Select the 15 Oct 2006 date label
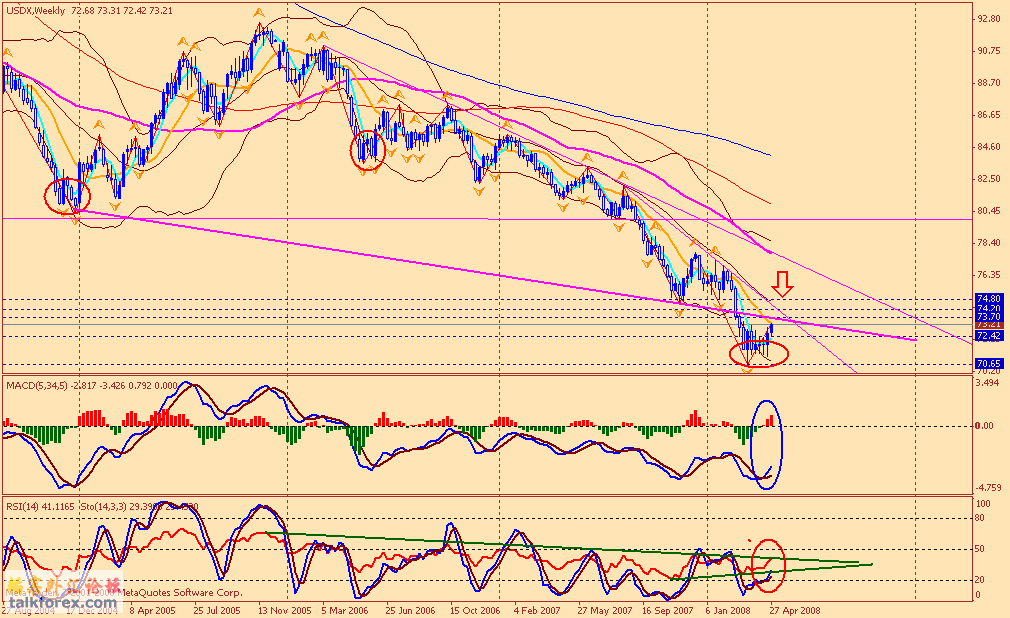The image size is (1010, 618). [x=475, y=610]
